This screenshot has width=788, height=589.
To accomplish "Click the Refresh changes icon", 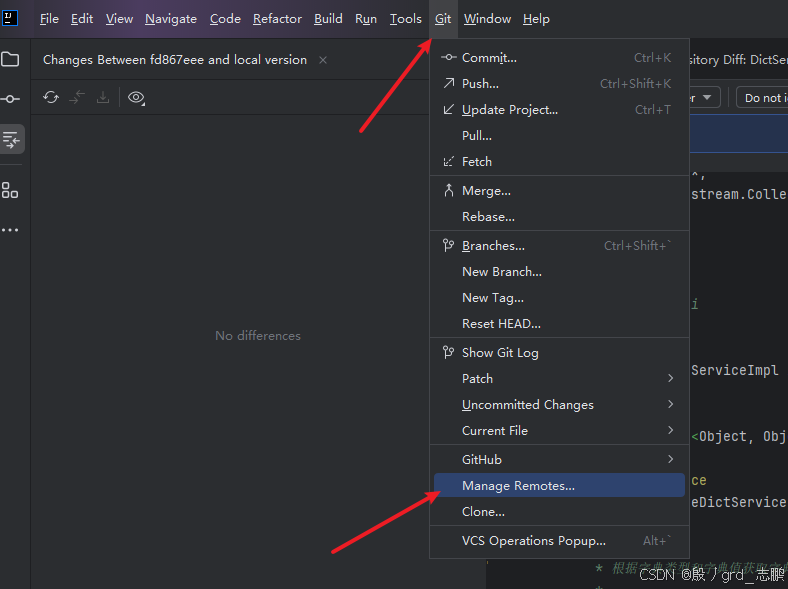I will coord(51,97).
